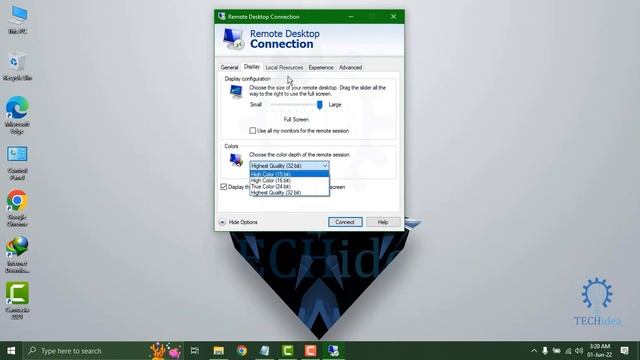Minimize the Remote Desktop Connection window
640x360 pixels.
[351, 16]
